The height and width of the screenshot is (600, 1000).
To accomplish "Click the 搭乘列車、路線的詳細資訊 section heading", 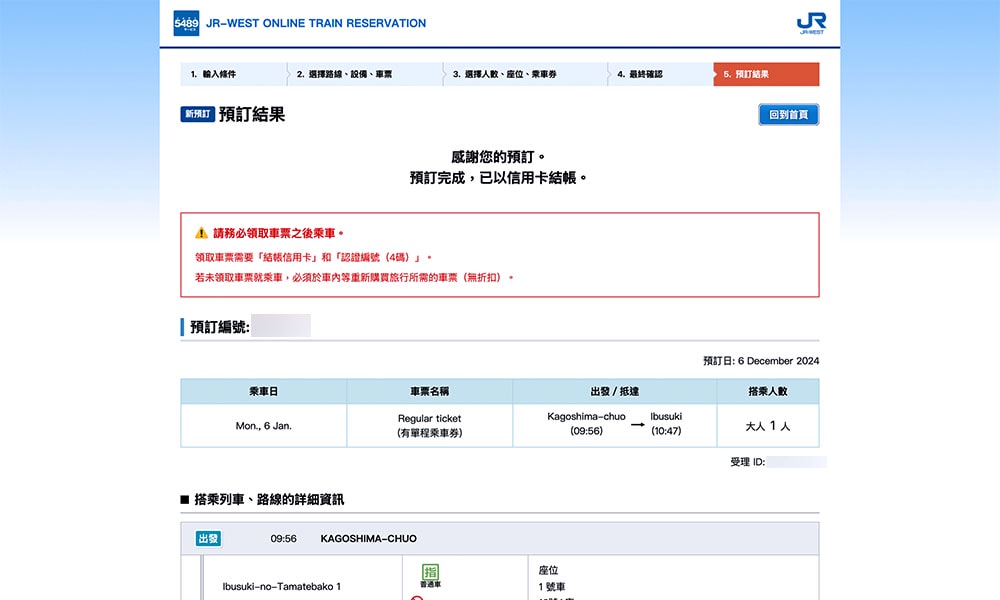I will tap(268, 499).
